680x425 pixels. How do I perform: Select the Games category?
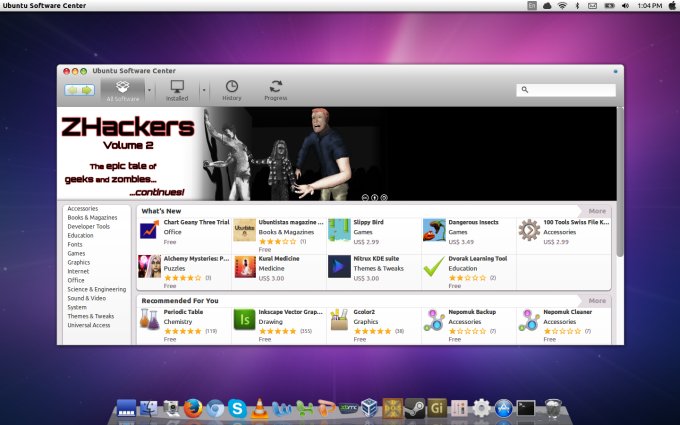[x=76, y=254]
